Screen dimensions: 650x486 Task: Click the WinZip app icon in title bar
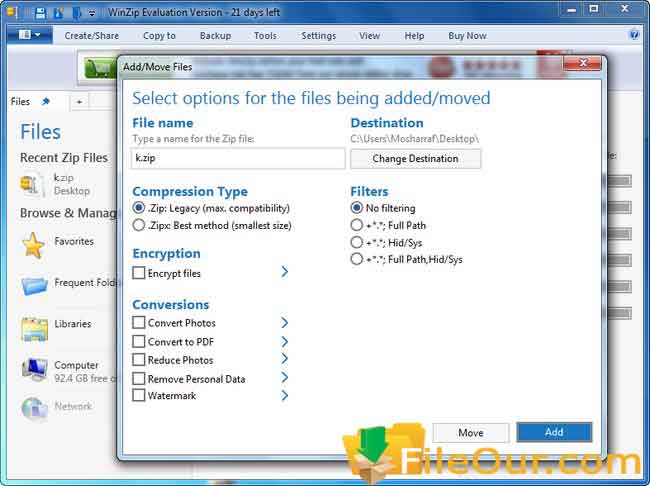pos(12,12)
